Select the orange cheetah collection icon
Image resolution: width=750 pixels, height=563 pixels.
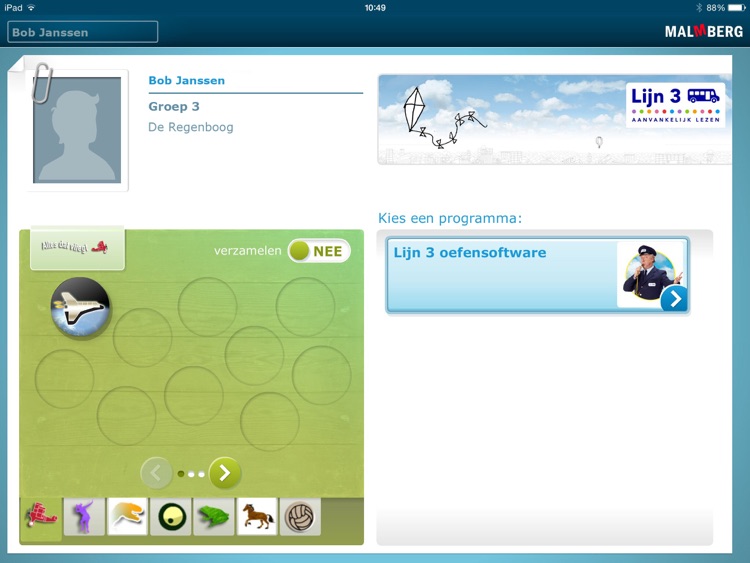point(127,517)
